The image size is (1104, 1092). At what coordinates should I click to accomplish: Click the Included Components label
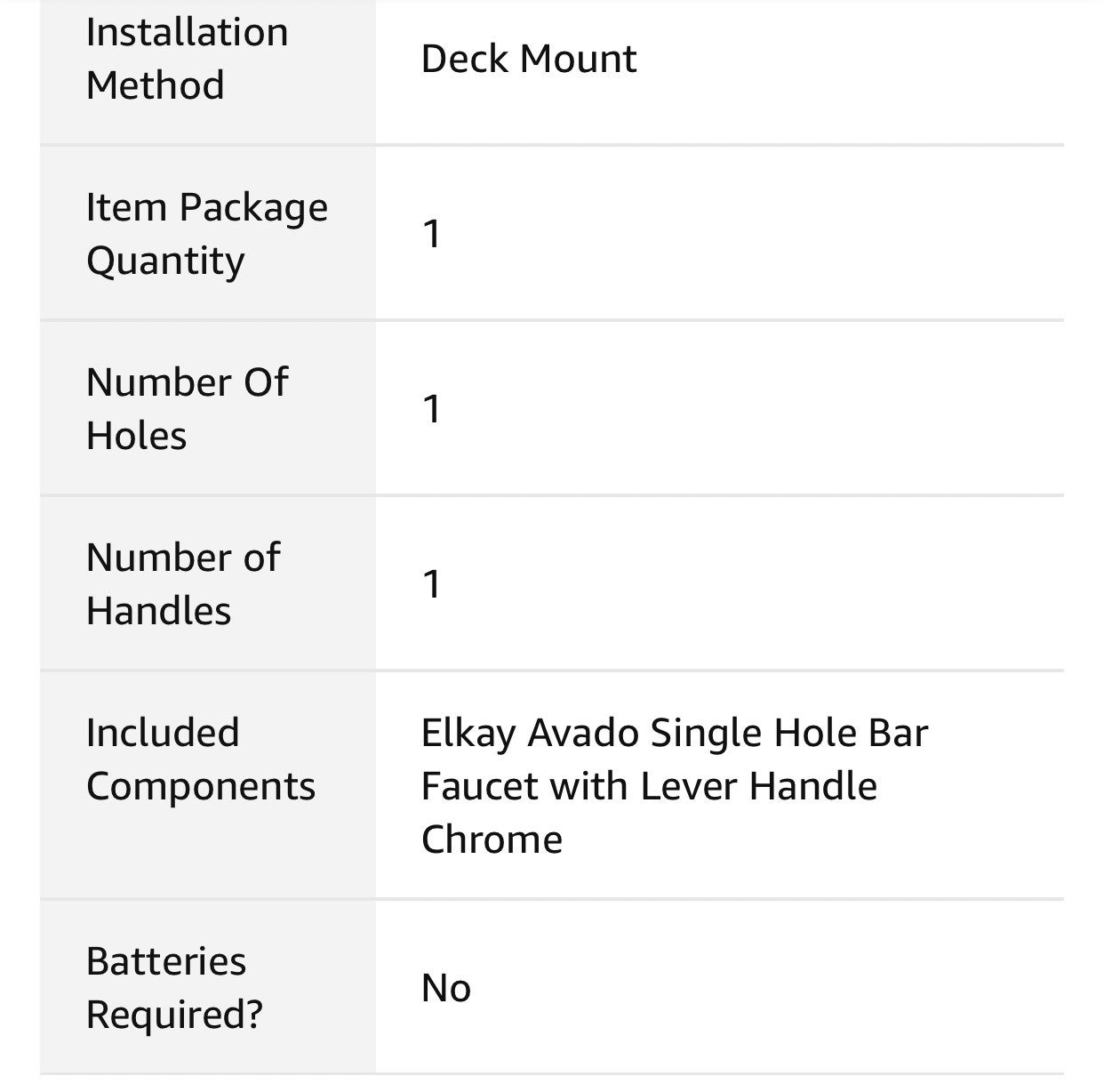[201, 759]
